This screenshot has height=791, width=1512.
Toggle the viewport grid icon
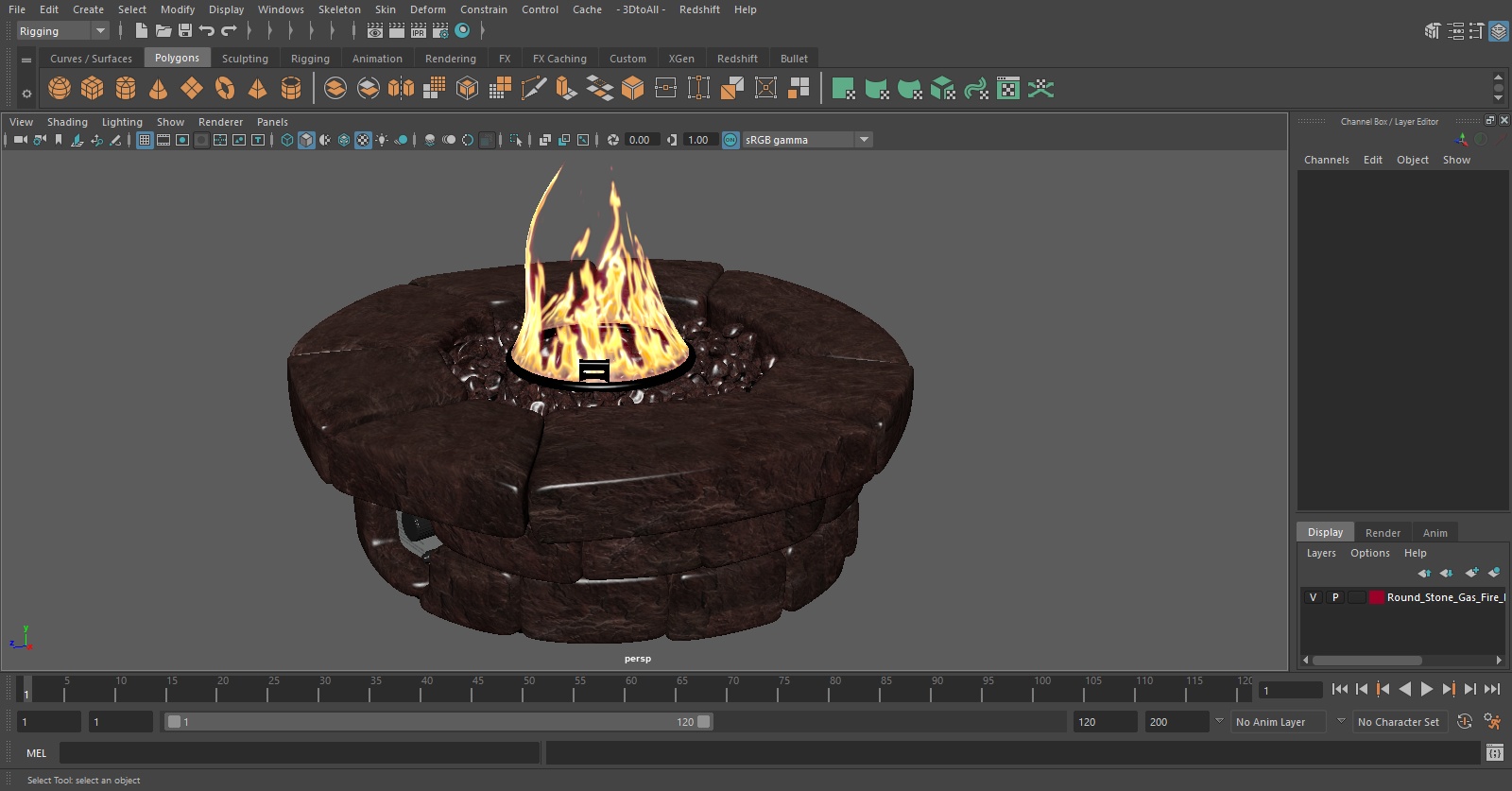point(145,140)
